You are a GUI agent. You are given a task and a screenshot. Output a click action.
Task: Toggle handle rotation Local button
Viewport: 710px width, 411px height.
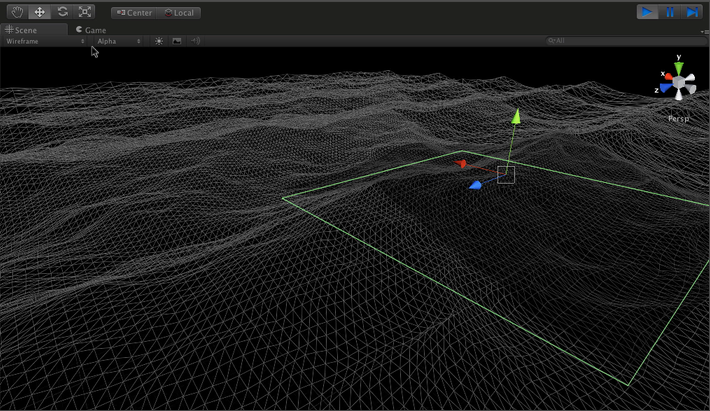click(x=179, y=13)
